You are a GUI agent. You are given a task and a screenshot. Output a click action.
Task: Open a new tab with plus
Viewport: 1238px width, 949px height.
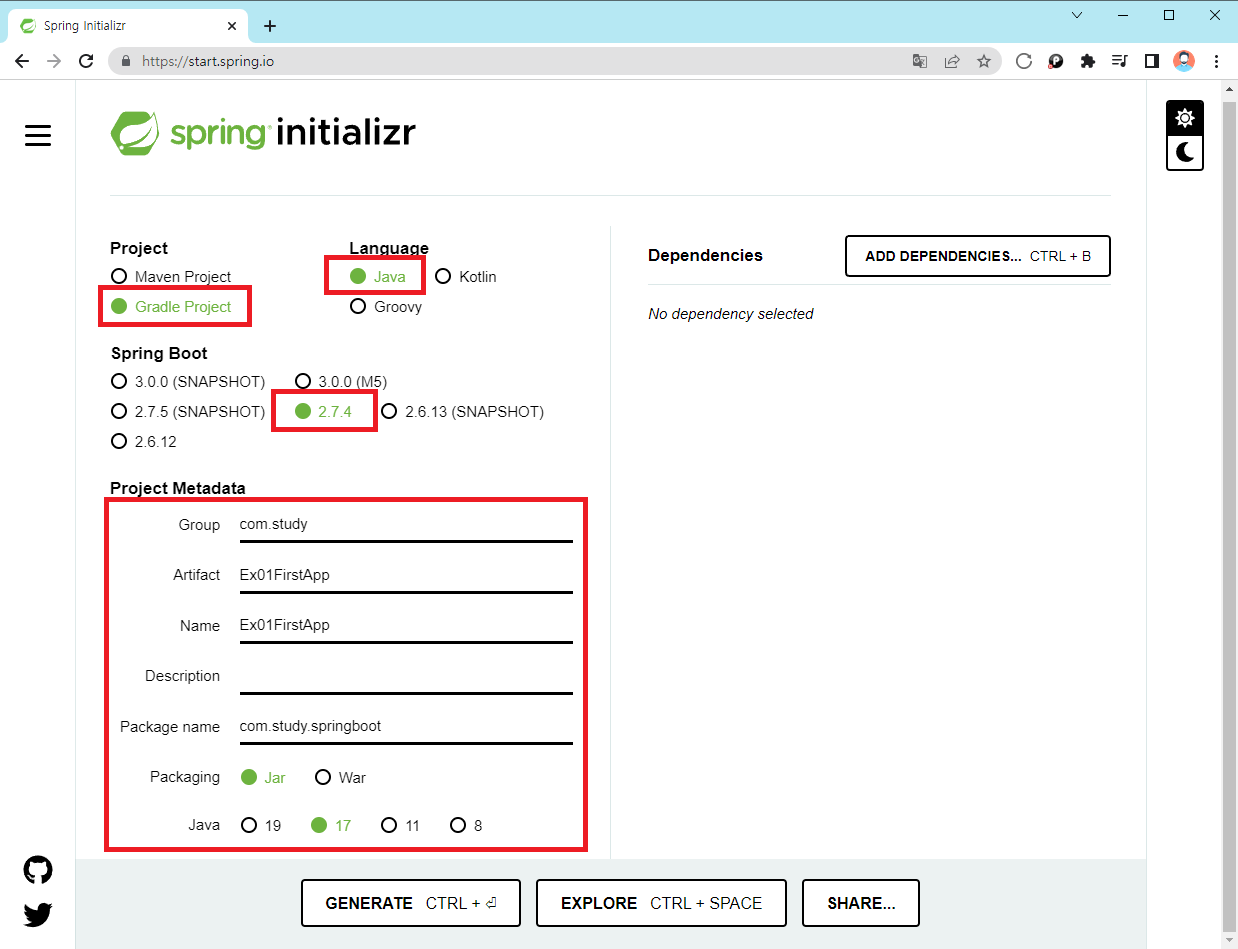click(x=270, y=26)
